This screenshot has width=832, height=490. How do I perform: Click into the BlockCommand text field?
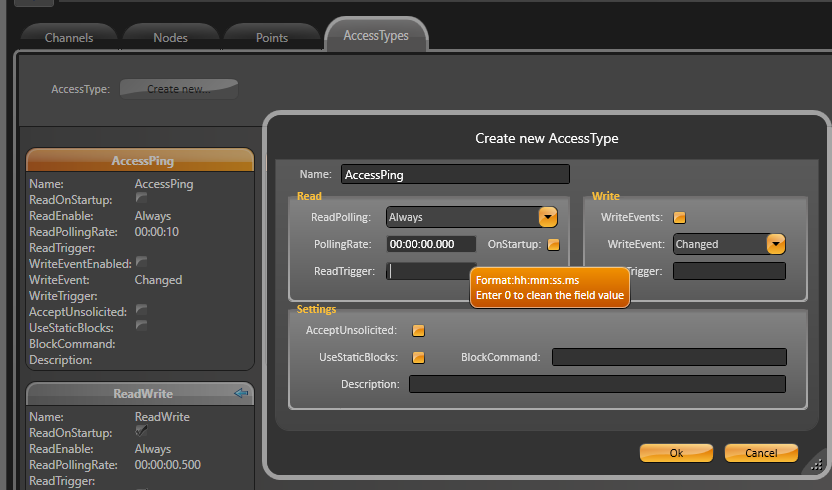click(669, 357)
